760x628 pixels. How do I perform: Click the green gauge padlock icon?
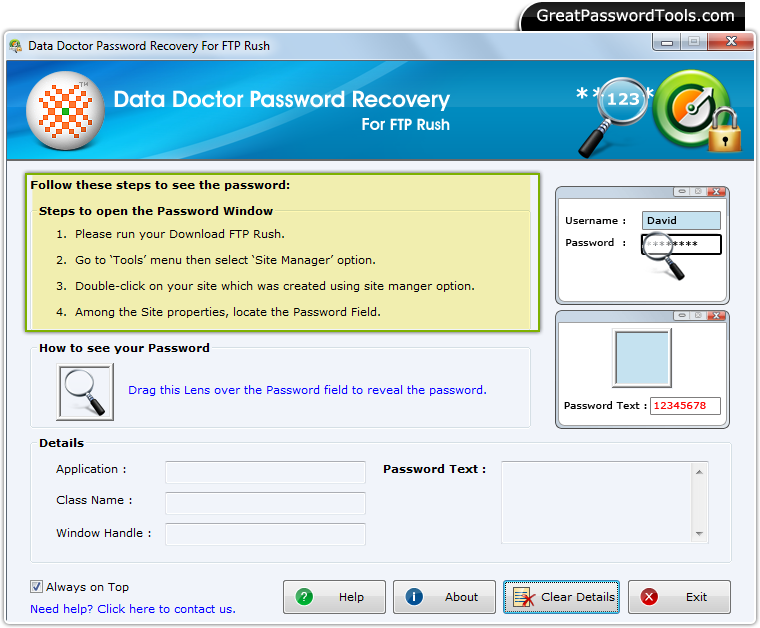click(697, 110)
